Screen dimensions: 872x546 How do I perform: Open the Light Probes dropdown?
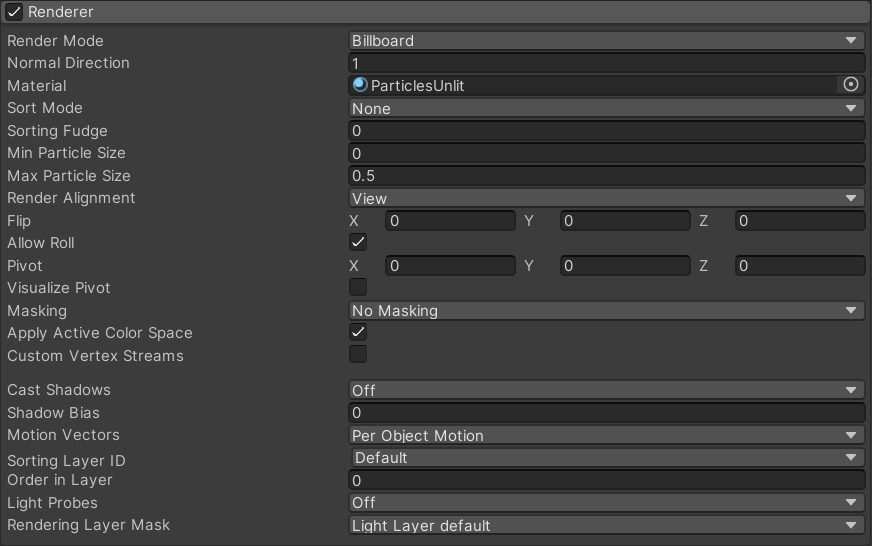pyautogui.click(x=607, y=503)
